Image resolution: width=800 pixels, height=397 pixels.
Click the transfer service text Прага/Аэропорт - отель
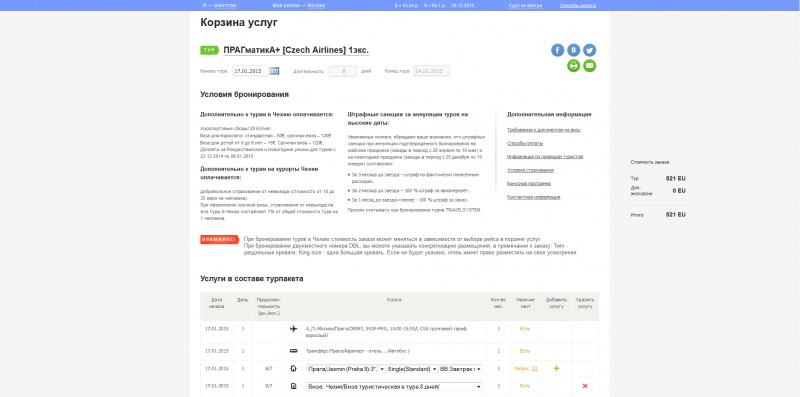[x=358, y=351]
